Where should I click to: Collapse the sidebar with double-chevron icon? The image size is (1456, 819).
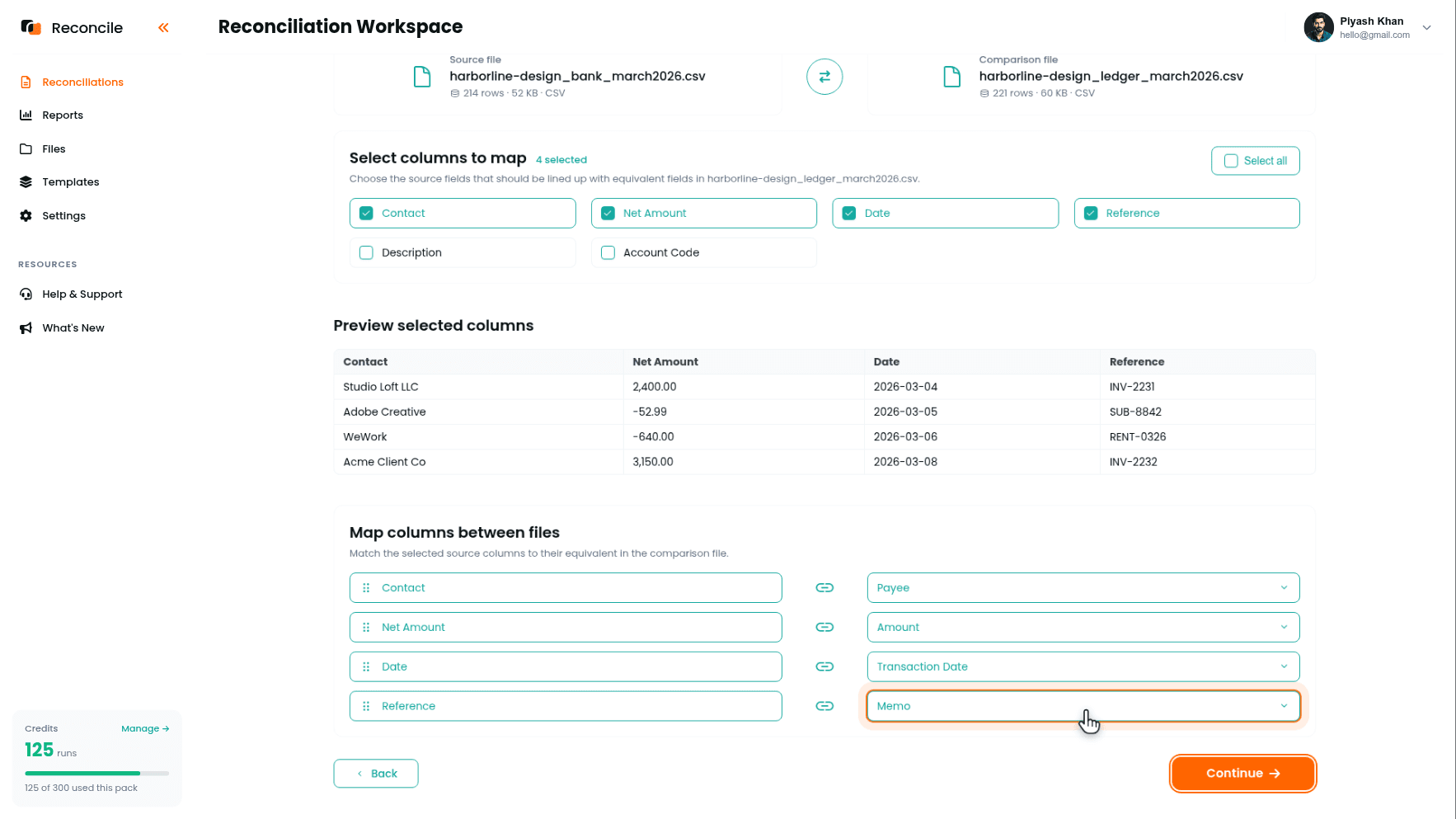coord(163,27)
